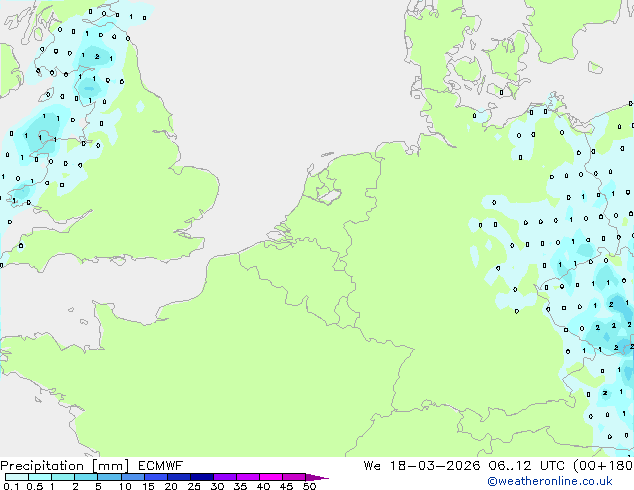
Task: Click the date text '18-03-2026'
Action: [435, 466]
